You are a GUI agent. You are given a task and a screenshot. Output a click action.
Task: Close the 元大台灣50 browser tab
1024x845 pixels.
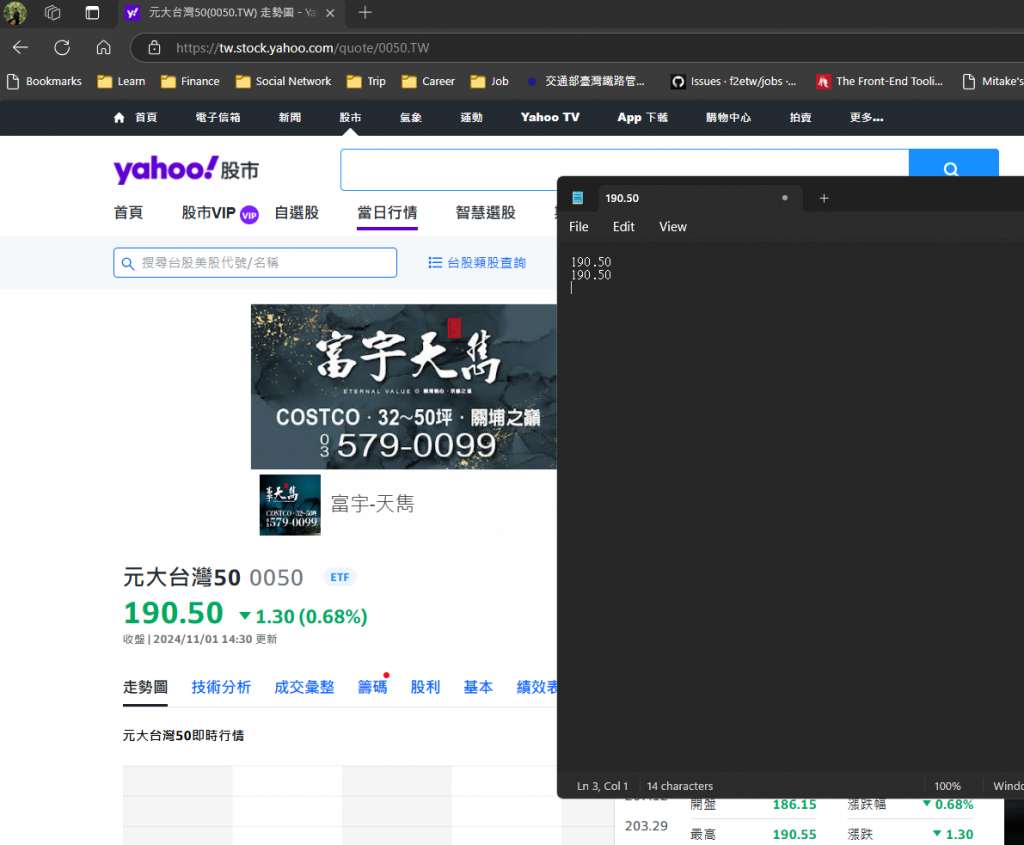[330, 12]
